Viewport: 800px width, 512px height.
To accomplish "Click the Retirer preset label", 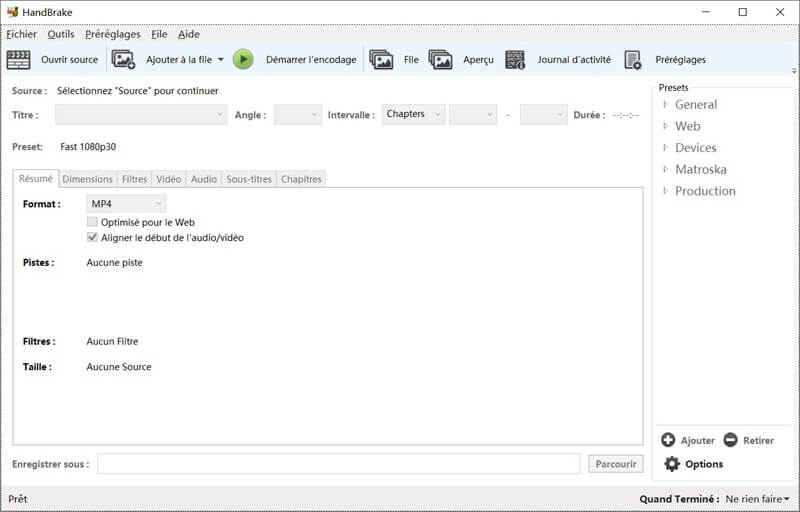I will pos(758,441).
